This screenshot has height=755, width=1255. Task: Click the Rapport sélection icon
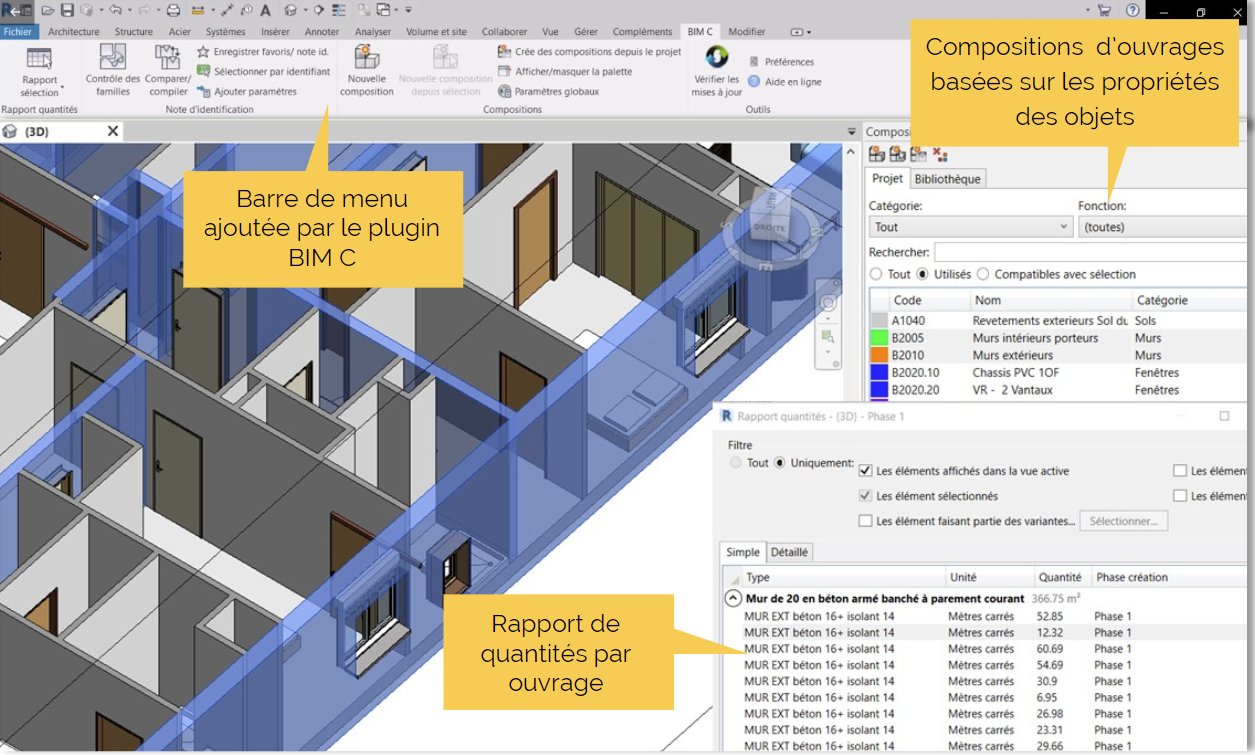tap(39, 60)
